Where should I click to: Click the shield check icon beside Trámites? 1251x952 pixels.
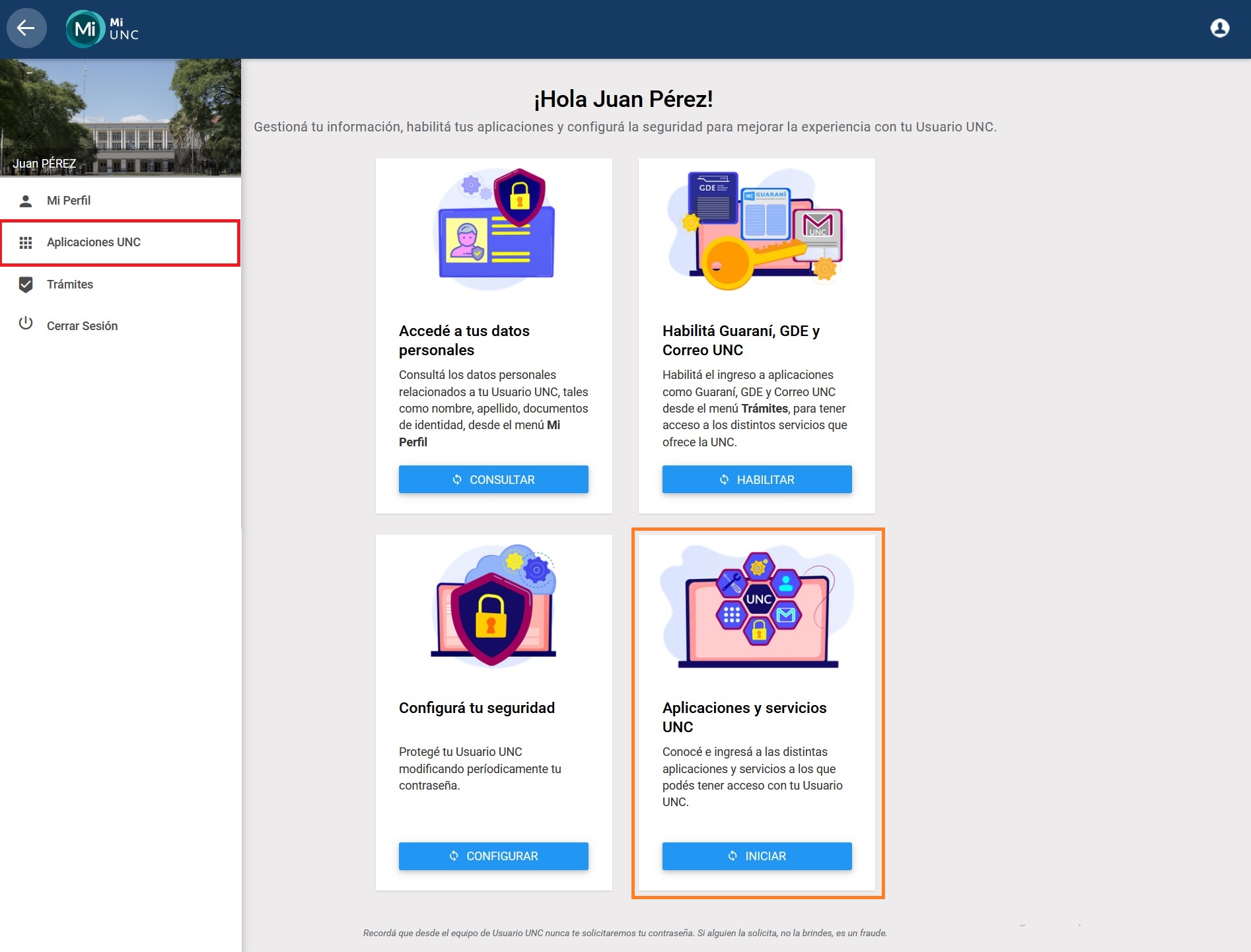26,285
